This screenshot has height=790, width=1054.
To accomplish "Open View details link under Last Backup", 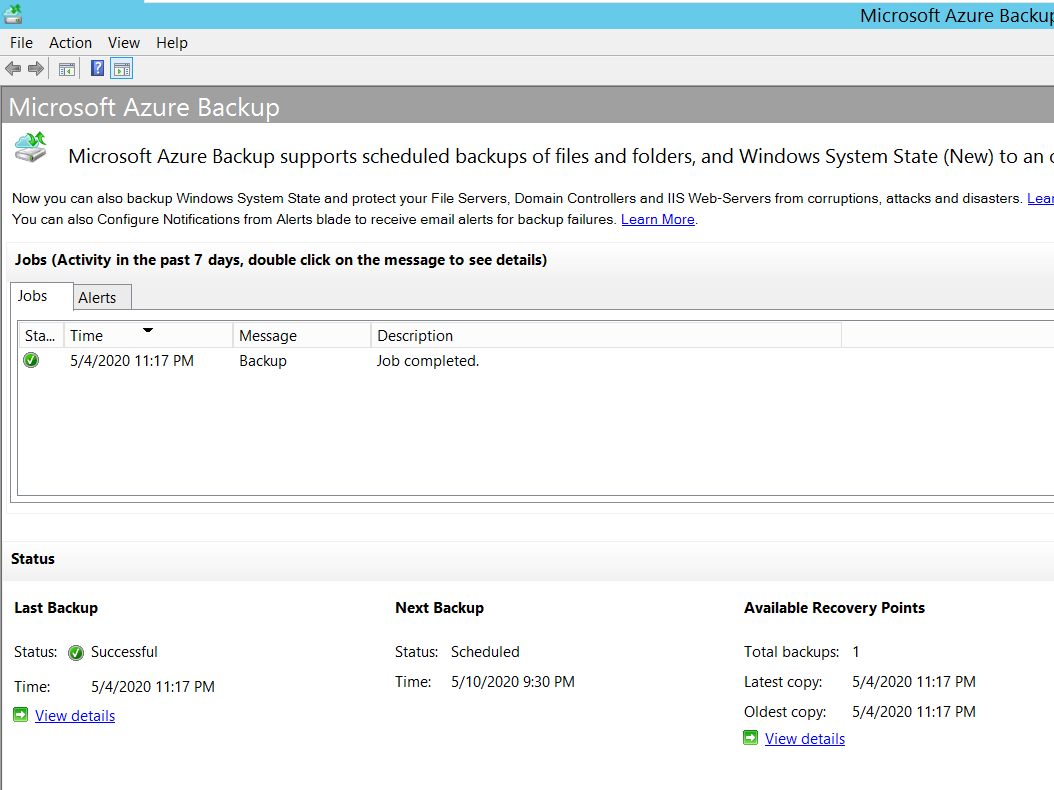I will click(75, 715).
